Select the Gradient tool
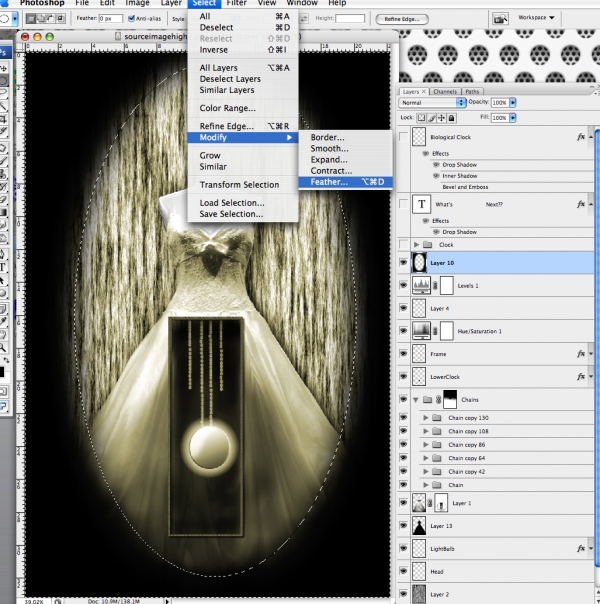The image size is (600, 604). tap(3, 212)
